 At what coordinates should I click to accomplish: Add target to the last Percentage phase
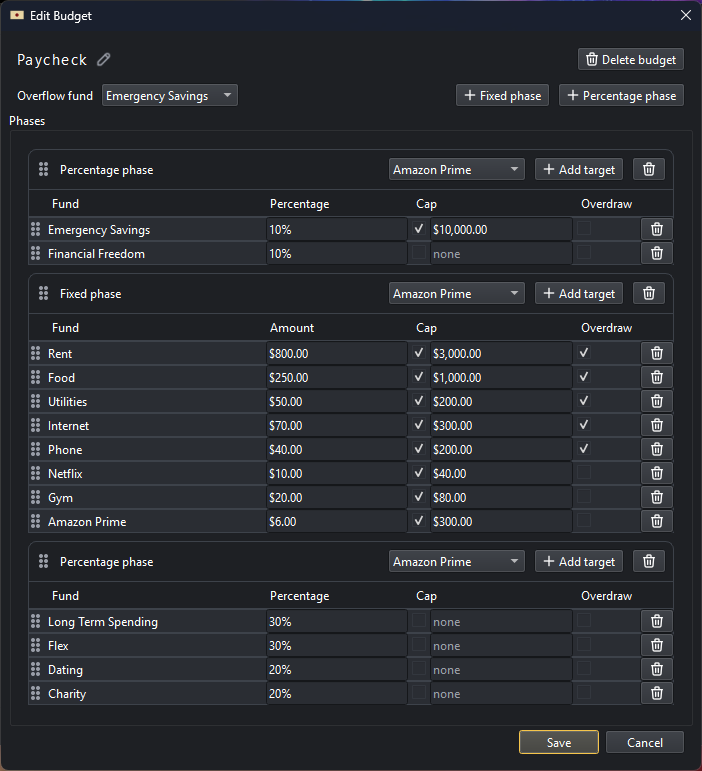579,562
